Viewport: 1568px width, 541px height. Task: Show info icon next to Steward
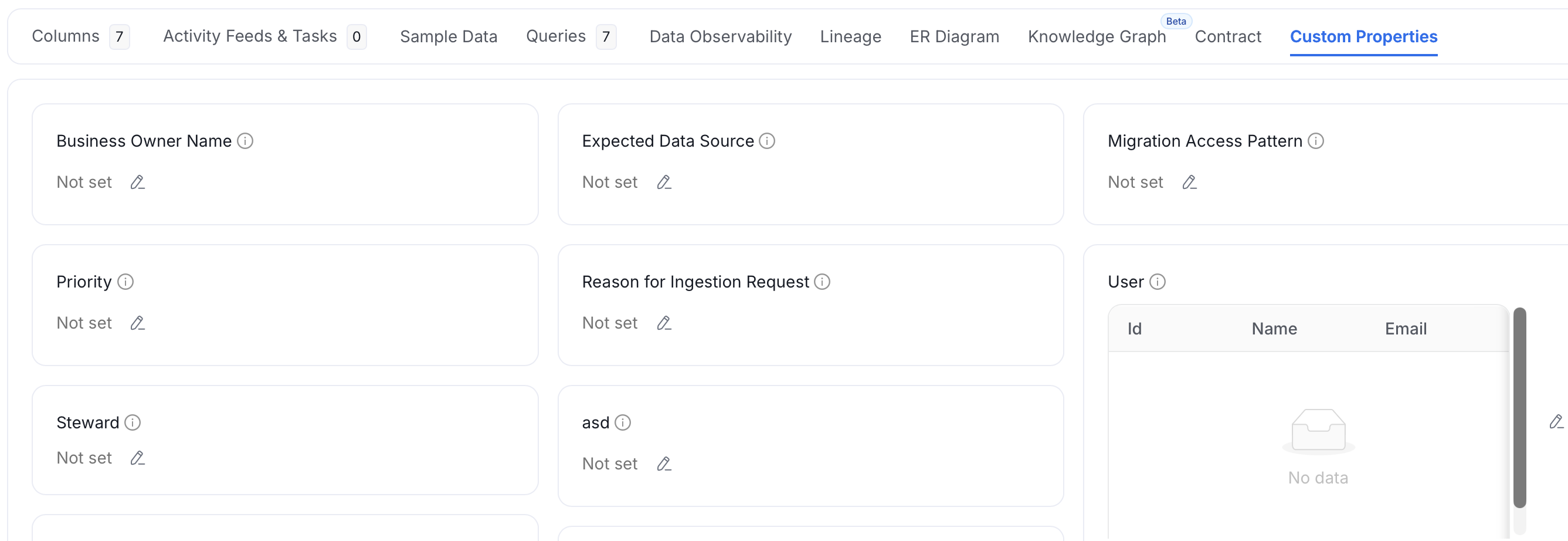[x=133, y=423]
